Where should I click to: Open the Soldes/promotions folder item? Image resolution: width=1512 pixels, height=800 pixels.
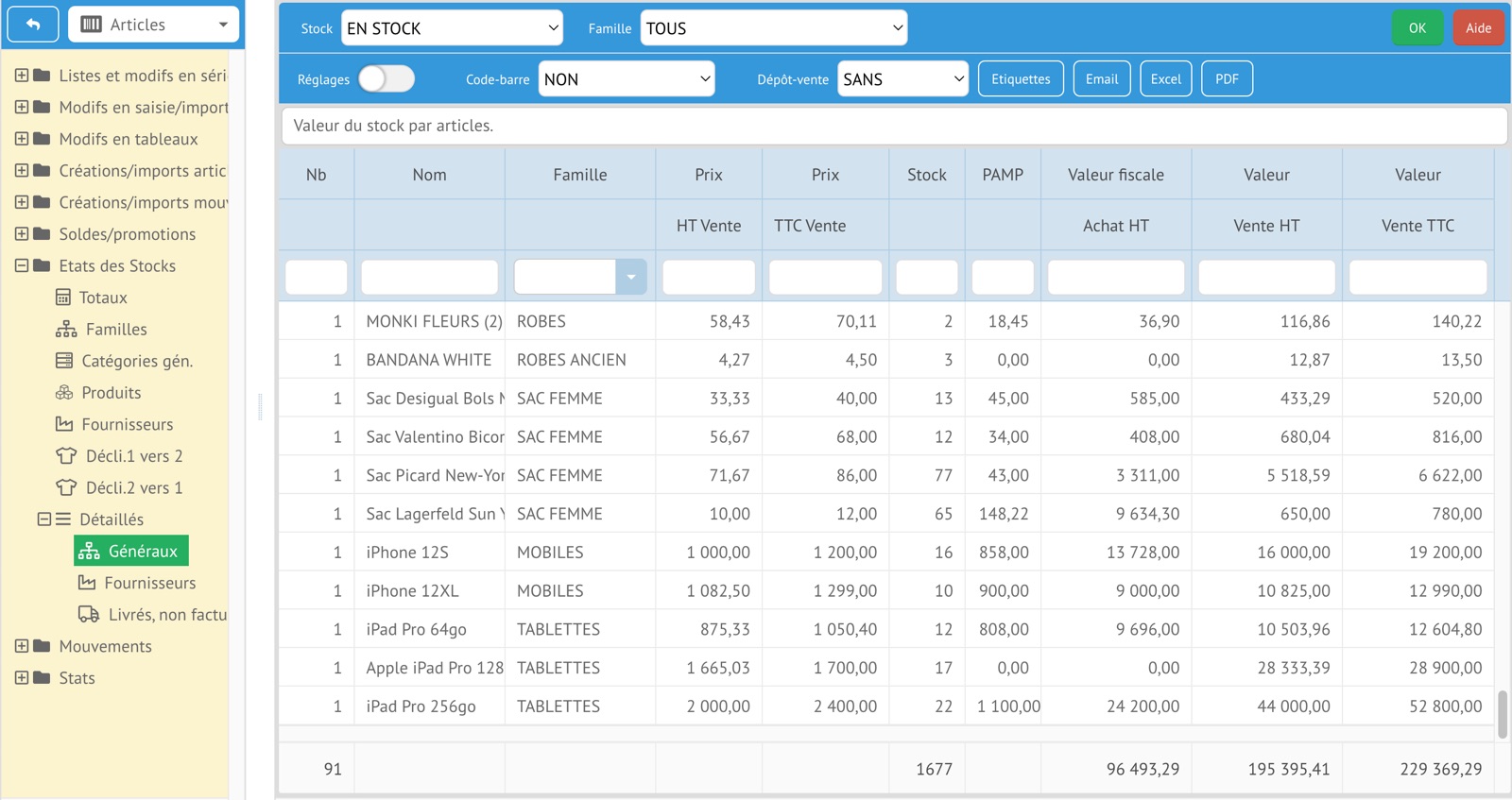point(127,234)
